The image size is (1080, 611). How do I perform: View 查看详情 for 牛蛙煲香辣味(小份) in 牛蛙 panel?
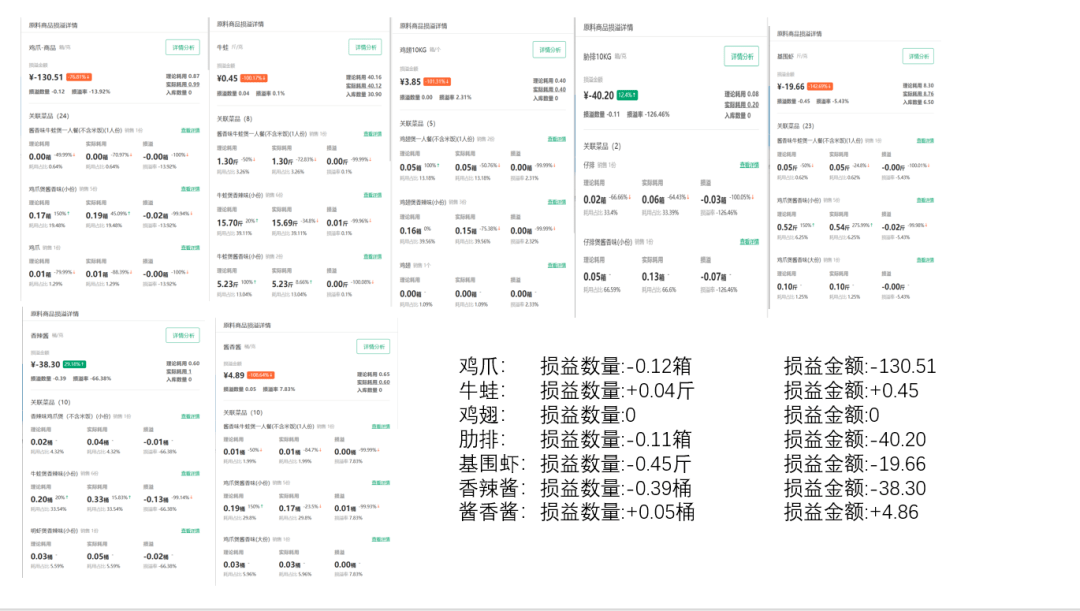pos(371,195)
